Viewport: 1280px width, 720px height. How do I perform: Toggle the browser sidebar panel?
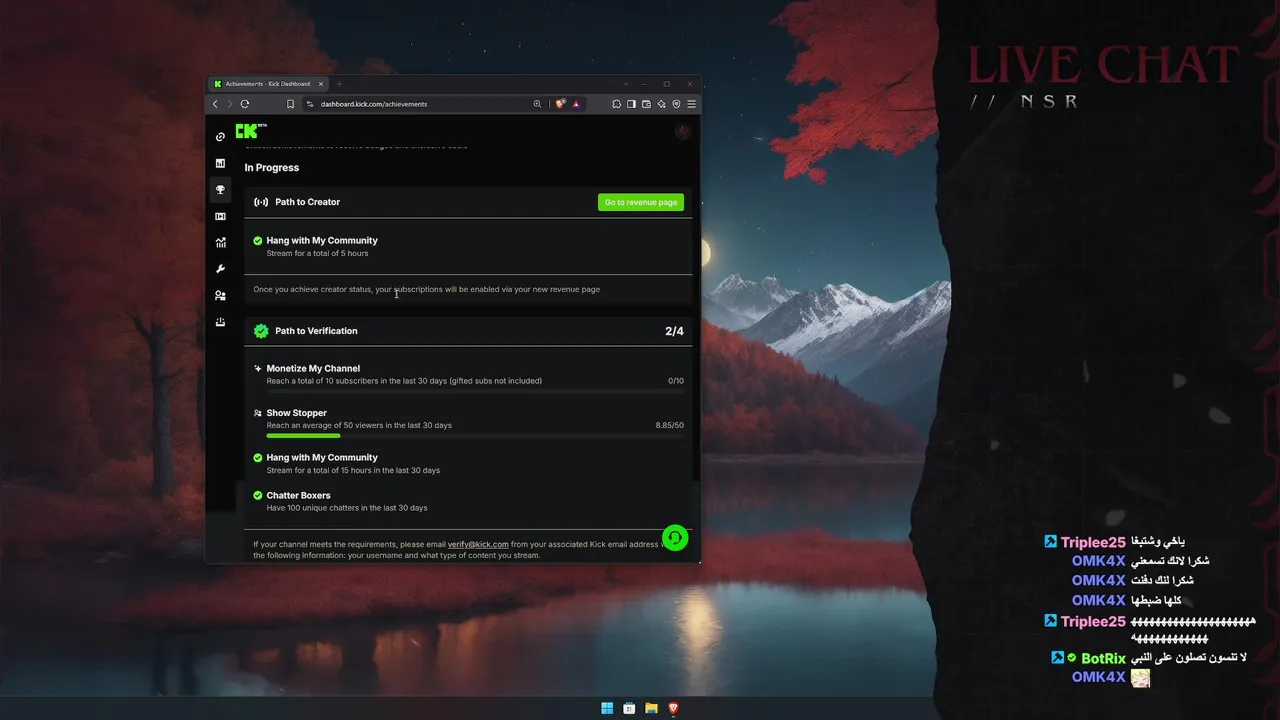(631, 104)
